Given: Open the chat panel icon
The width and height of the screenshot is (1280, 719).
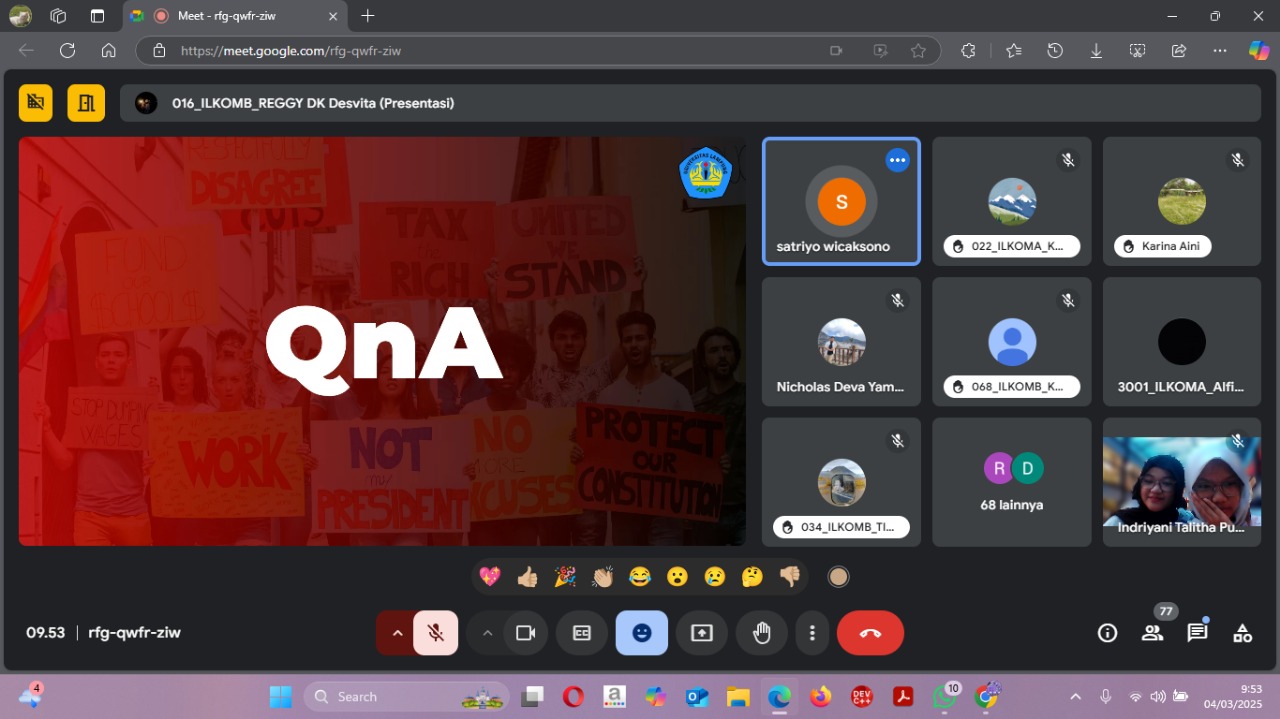Looking at the screenshot, I should click(x=1197, y=633).
